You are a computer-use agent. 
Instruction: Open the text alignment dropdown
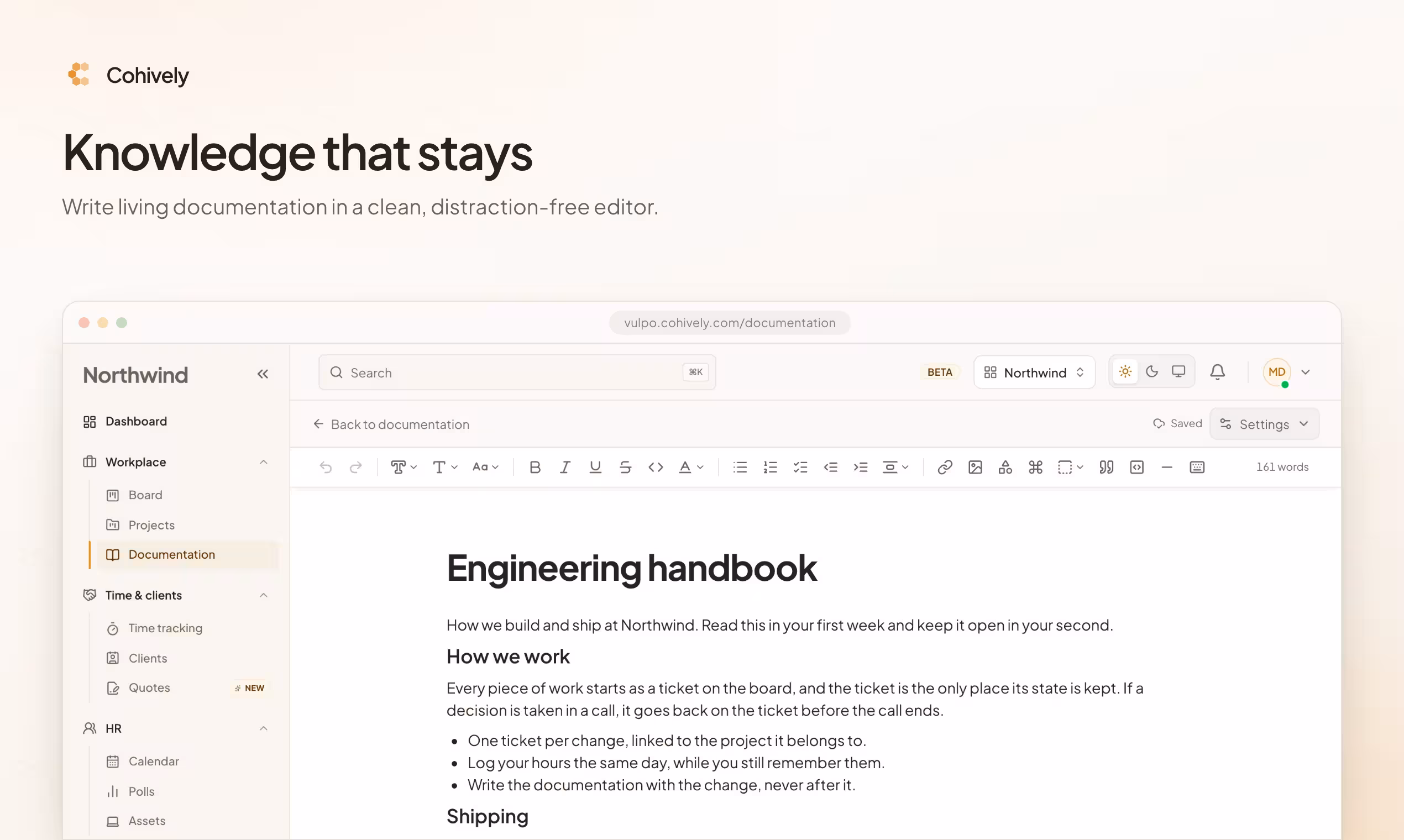click(895, 467)
